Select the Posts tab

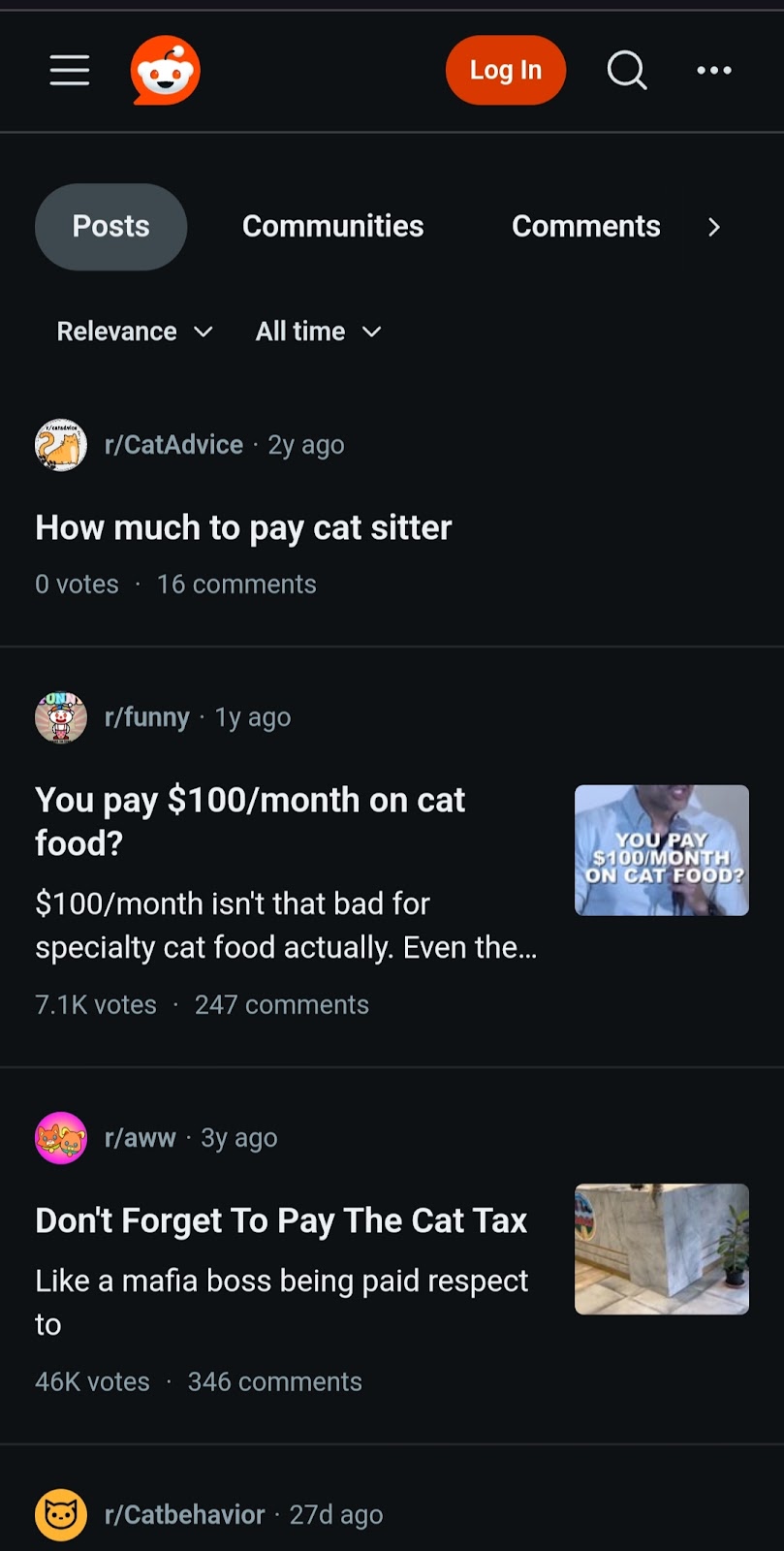tap(111, 227)
